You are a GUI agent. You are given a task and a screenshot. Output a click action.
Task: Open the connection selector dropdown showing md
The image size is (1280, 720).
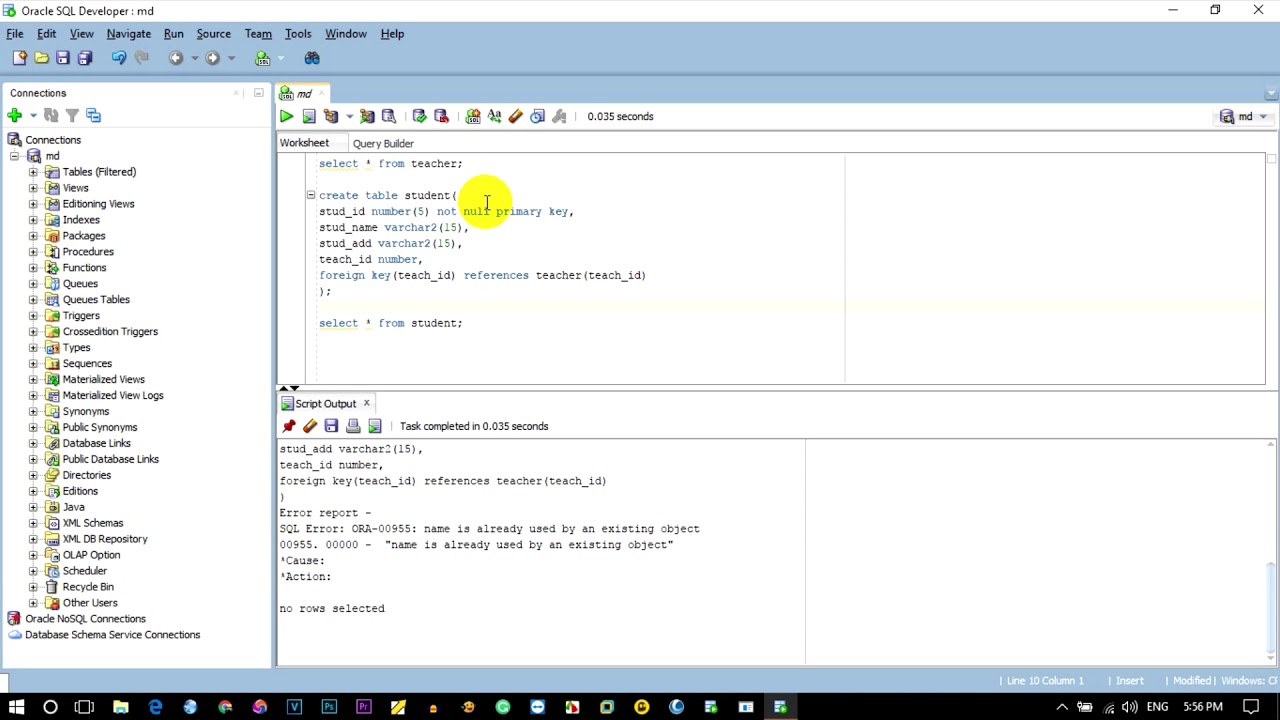coord(1244,117)
